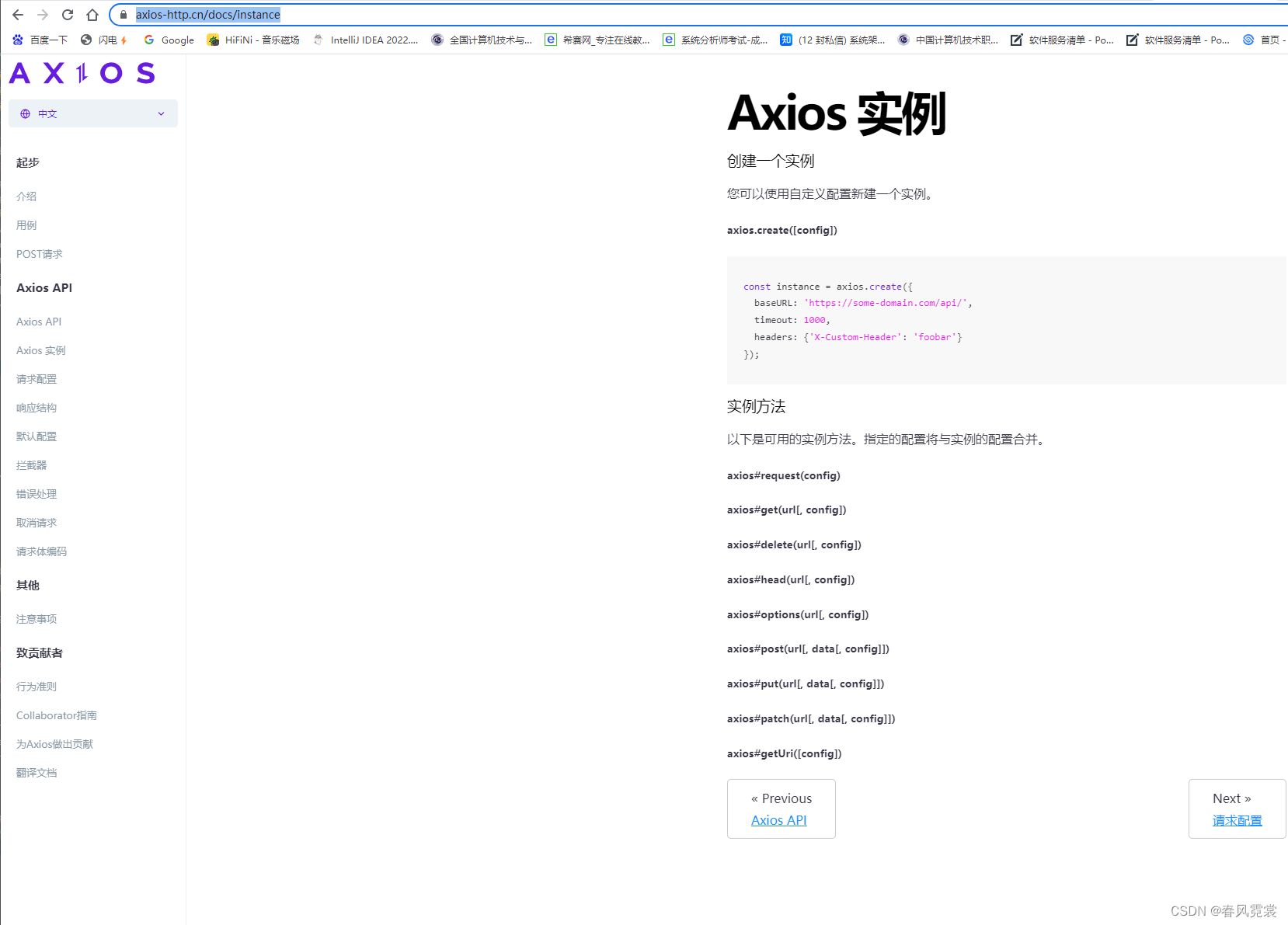This screenshot has height=925, width=1288.
Task: Open 错误处理 in the sidebar
Action: point(37,494)
